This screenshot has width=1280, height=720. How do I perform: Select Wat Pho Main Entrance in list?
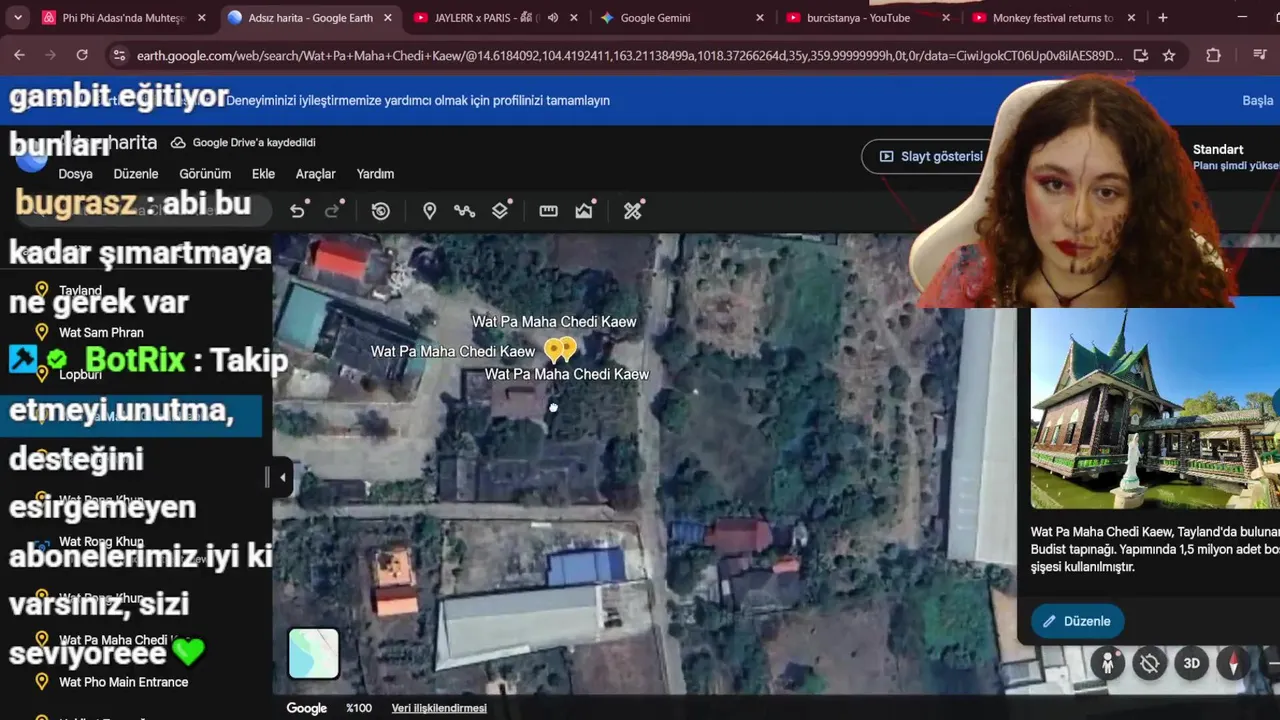tap(123, 682)
